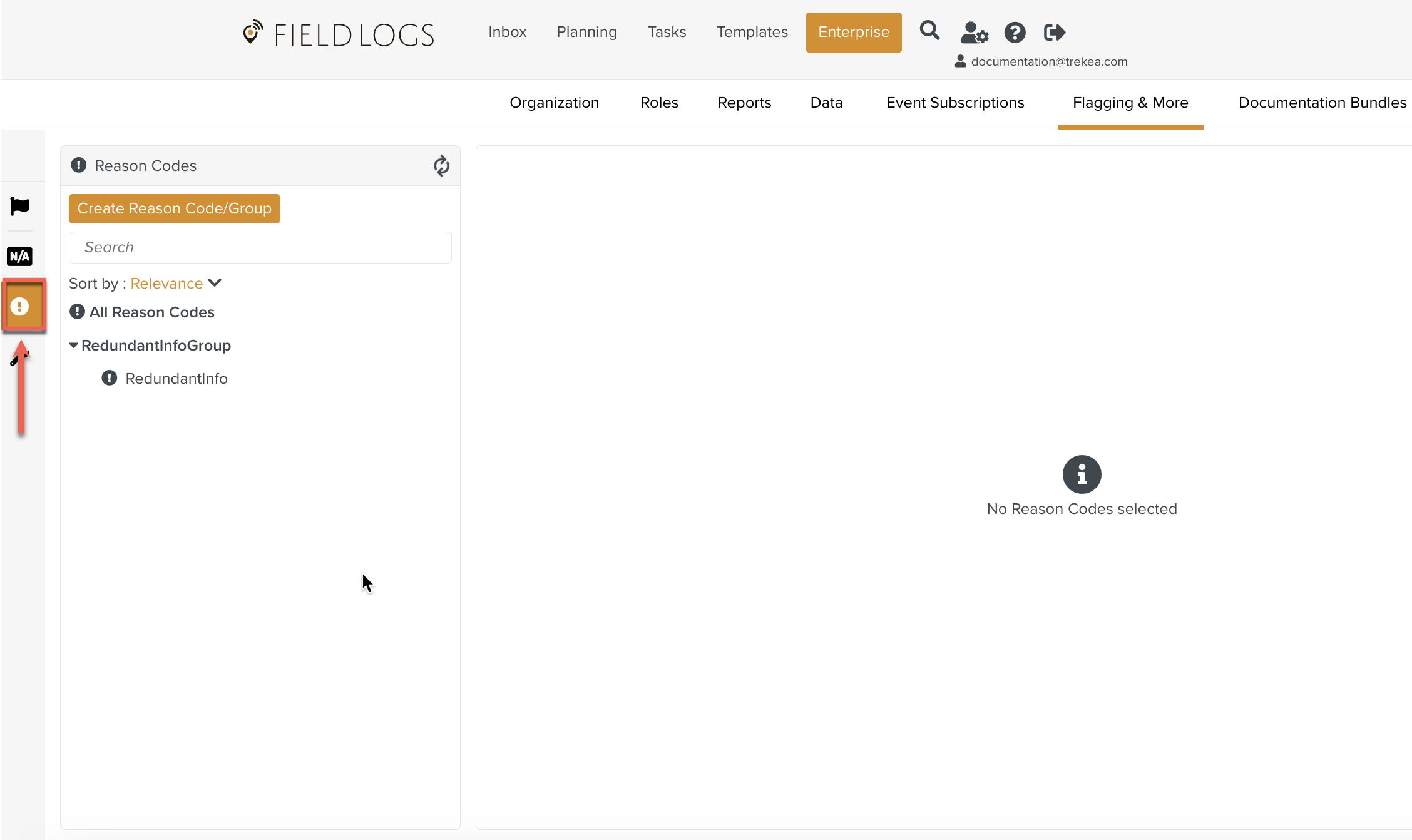1412x840 pixels.
Task: Open the flag section in sidebar
Action: (19, 206)
